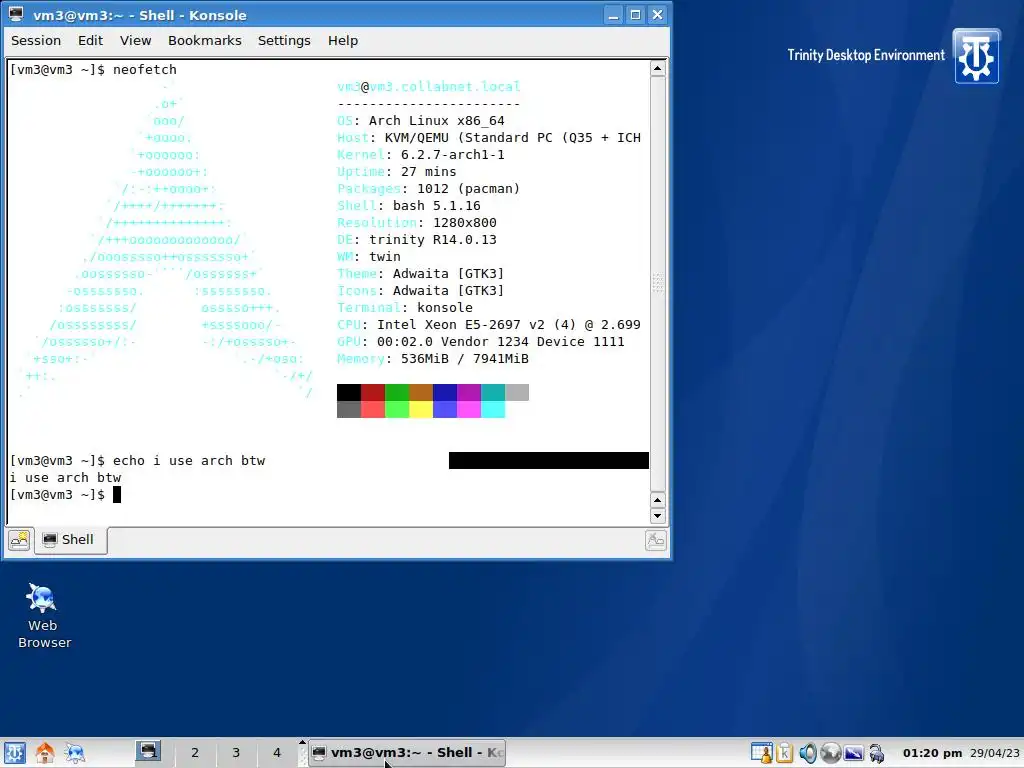Click the bright yellow color block
Viewport: 1024px width, 768px height.
pos(421,409)
